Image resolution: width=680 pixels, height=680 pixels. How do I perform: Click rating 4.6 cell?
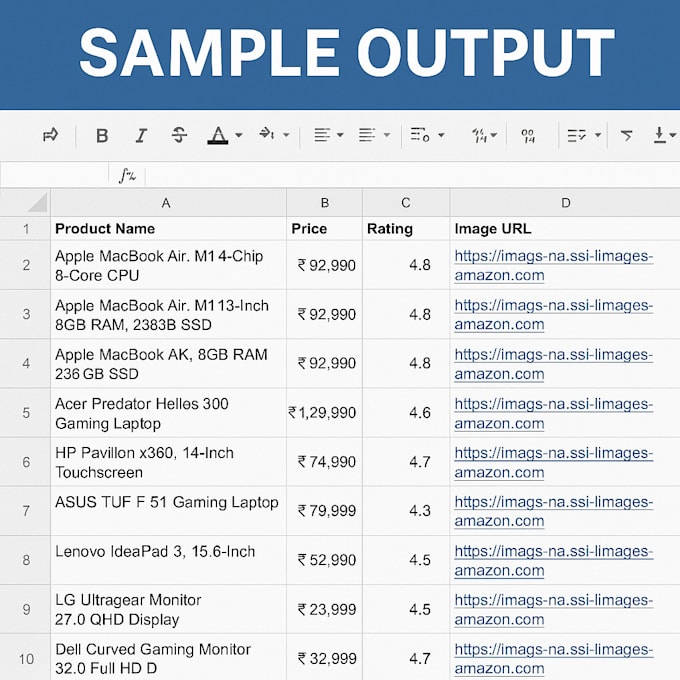[x=406, y=413]
